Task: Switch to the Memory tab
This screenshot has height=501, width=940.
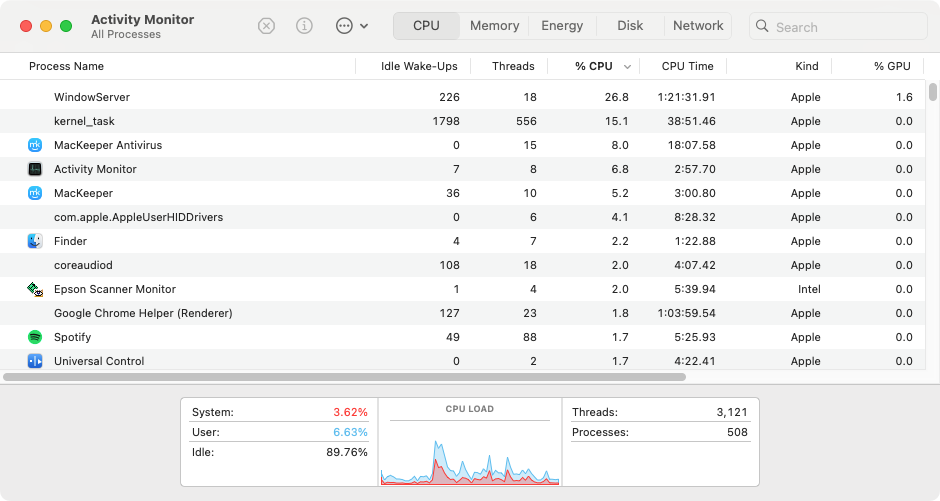Action: [x=495, y=26]
